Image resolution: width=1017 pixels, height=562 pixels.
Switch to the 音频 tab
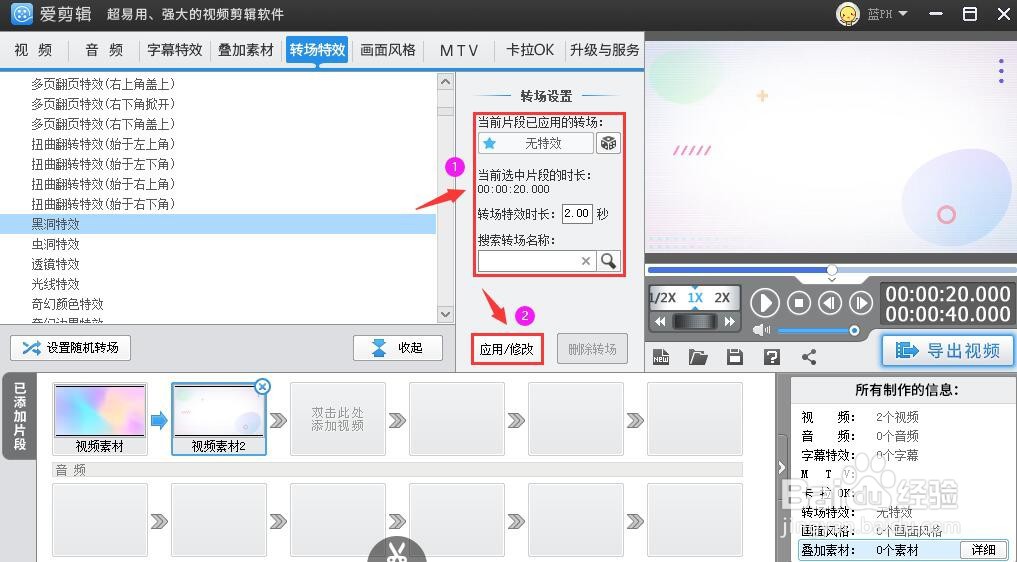pyautogui.click(x=104, y=50)
